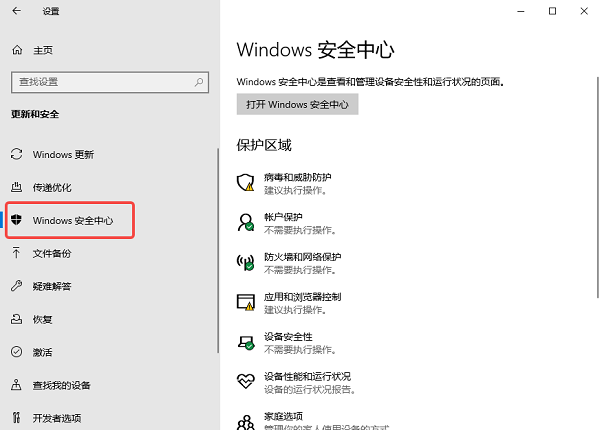This screenshot has height=430, width=600.
Task: Open the 防火墙和网络保护 link
Action: point(302,257)
